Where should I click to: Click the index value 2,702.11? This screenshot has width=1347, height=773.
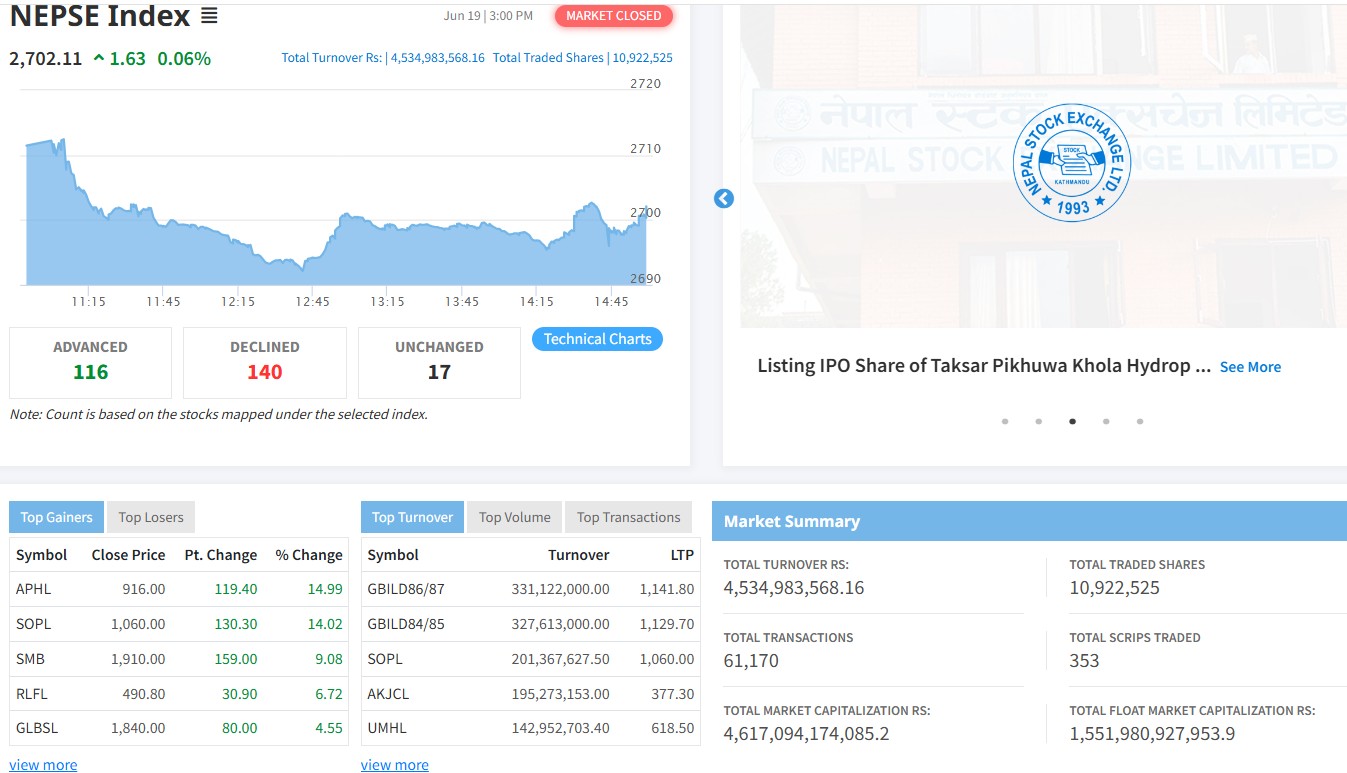[x=46, y=59]
